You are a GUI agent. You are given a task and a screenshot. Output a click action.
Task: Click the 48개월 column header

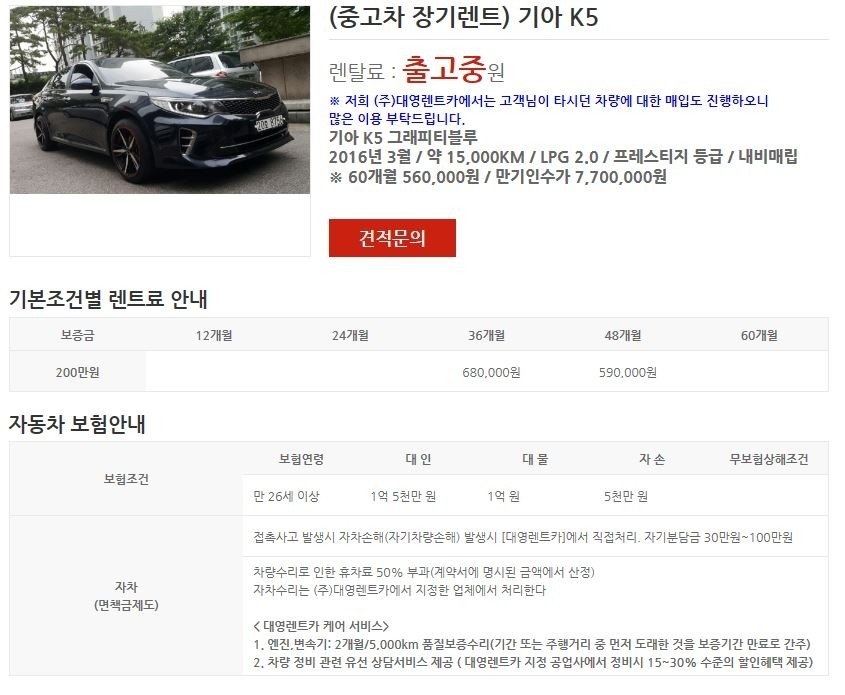[623, 335]
